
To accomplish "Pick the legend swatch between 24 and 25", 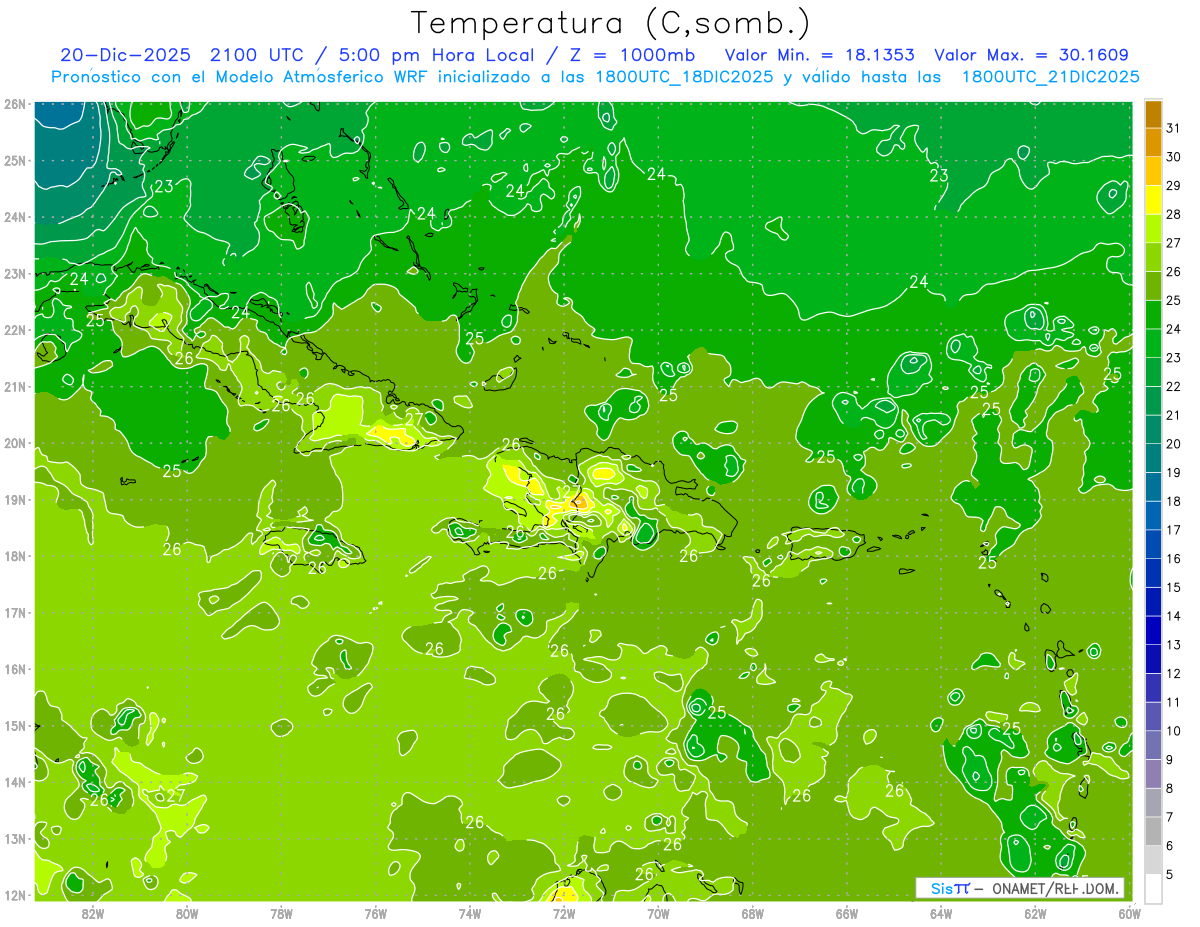I will (1153, 314).
